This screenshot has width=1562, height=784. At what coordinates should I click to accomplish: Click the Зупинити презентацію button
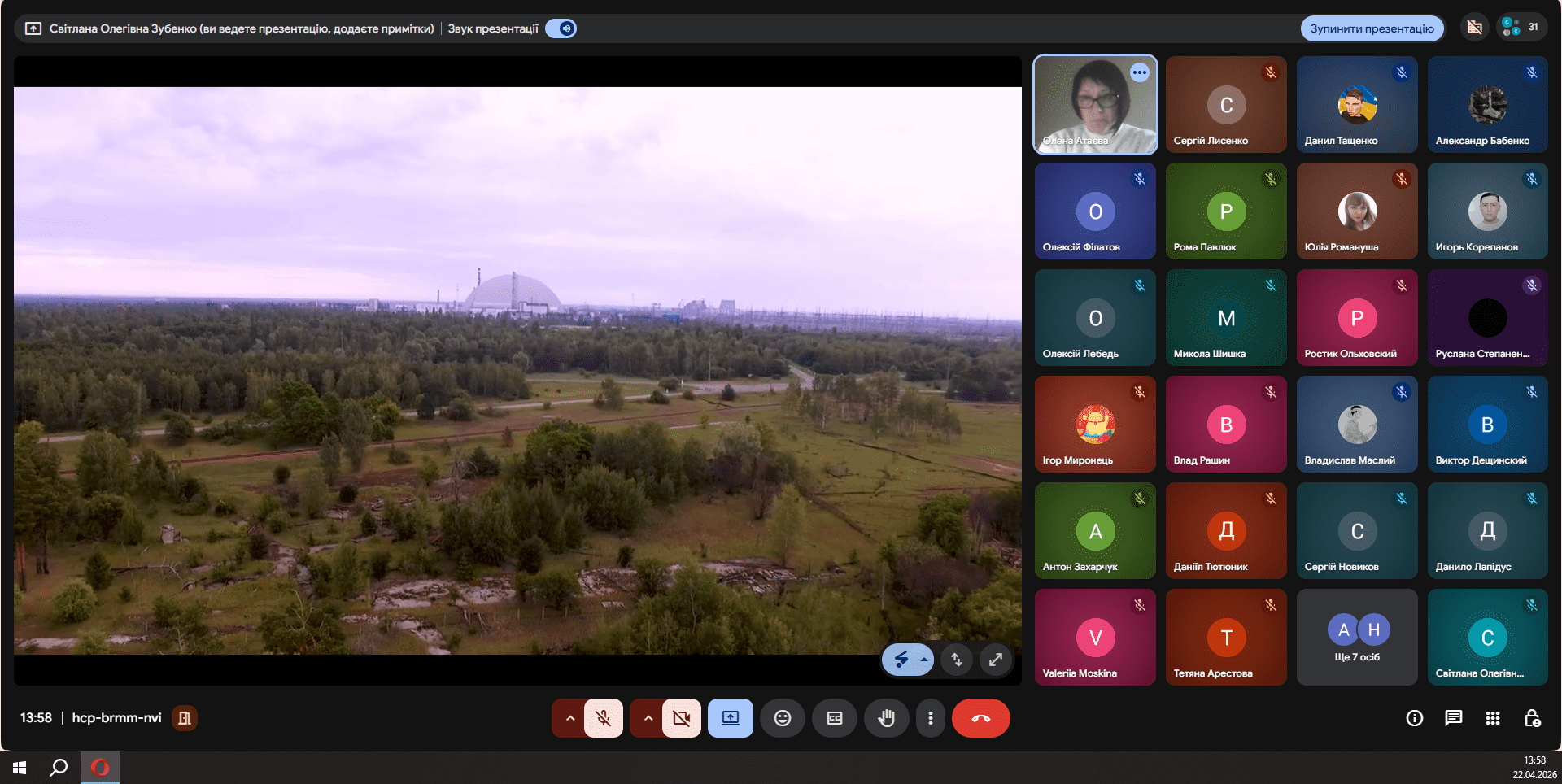(x=1372, y=28)
